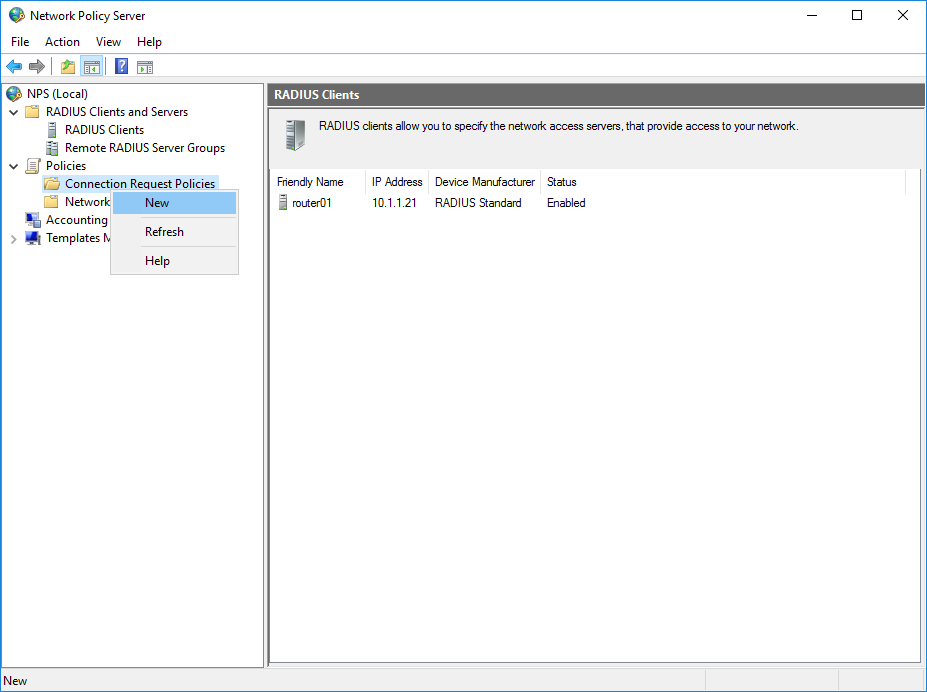Open the Action menu

point(62,42)
